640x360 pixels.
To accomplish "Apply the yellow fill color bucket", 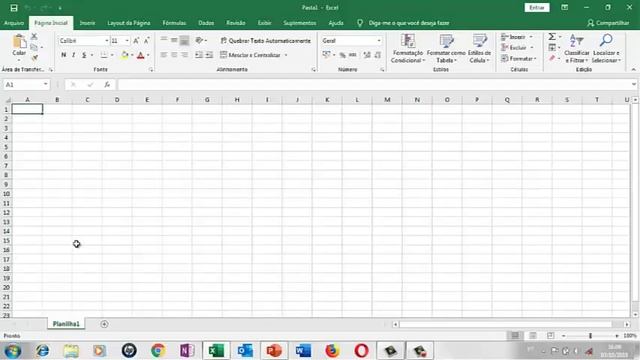I will 125,55.
